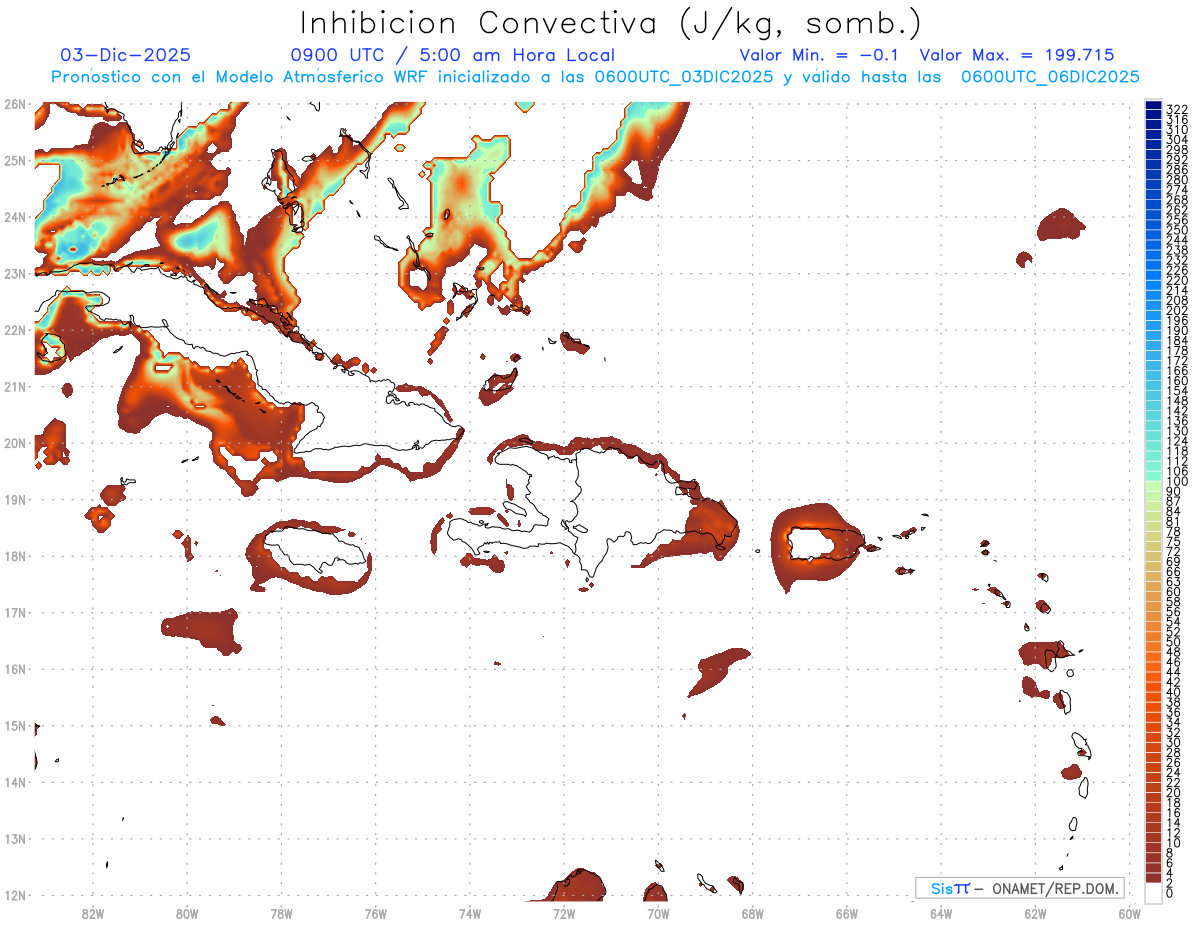The width and height of the screenshot is (1200, 927).
Task: Click the "0900 UTC / 5:00 am Hora Local" text
Action: [452, 55]
